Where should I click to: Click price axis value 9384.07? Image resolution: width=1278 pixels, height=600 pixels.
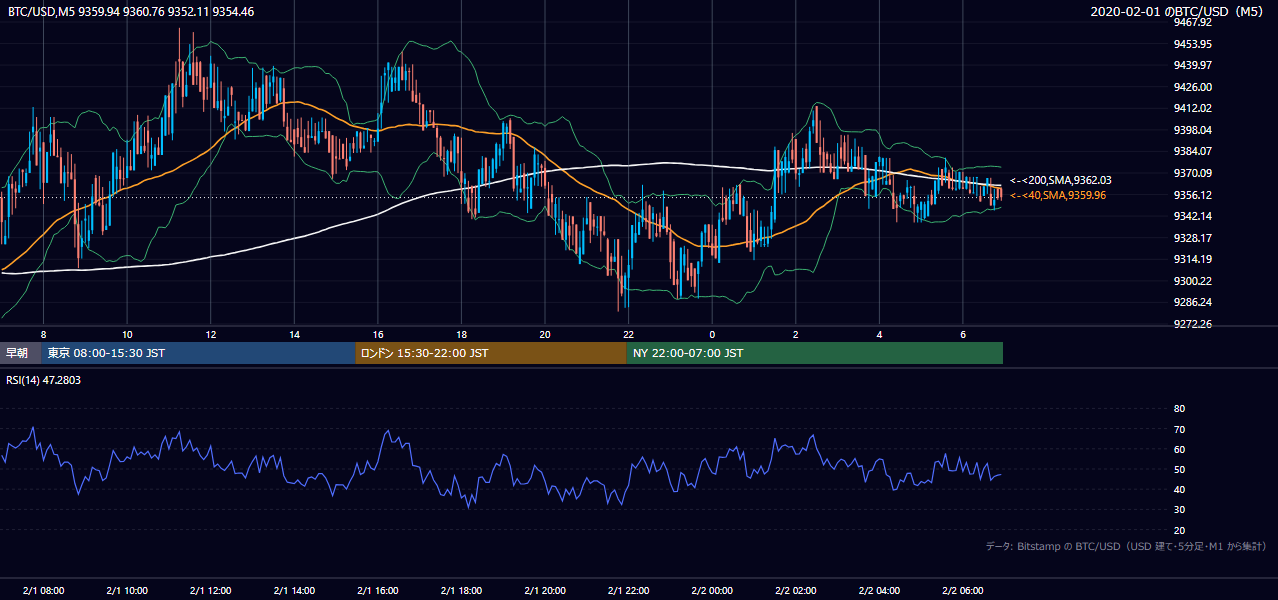1193,151
